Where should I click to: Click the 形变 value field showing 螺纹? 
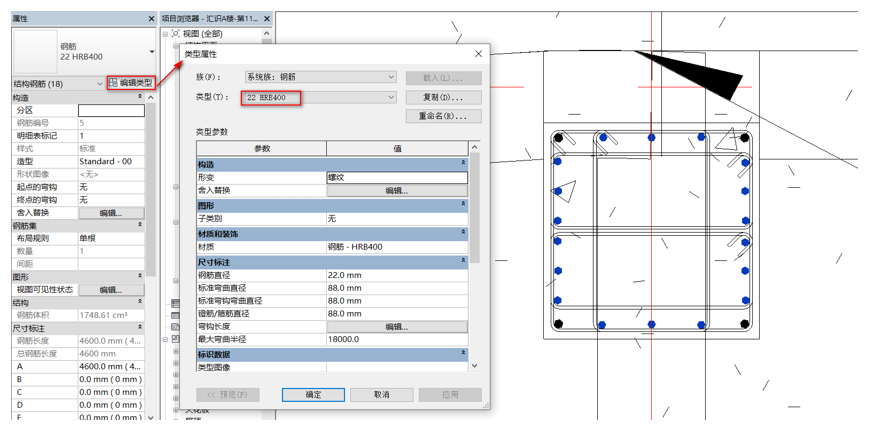click(x=396, y=177)
